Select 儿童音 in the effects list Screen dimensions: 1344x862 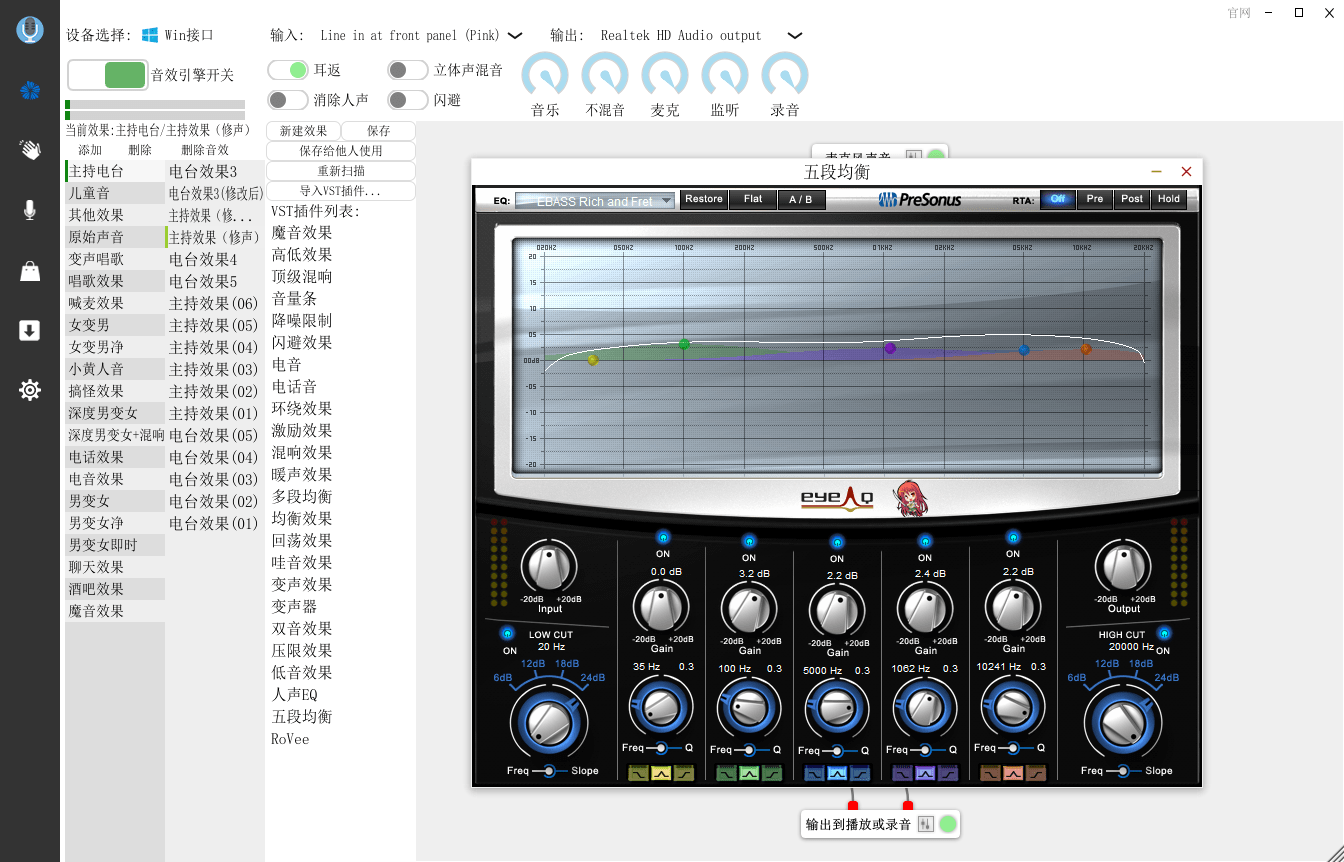click(89, 193)
